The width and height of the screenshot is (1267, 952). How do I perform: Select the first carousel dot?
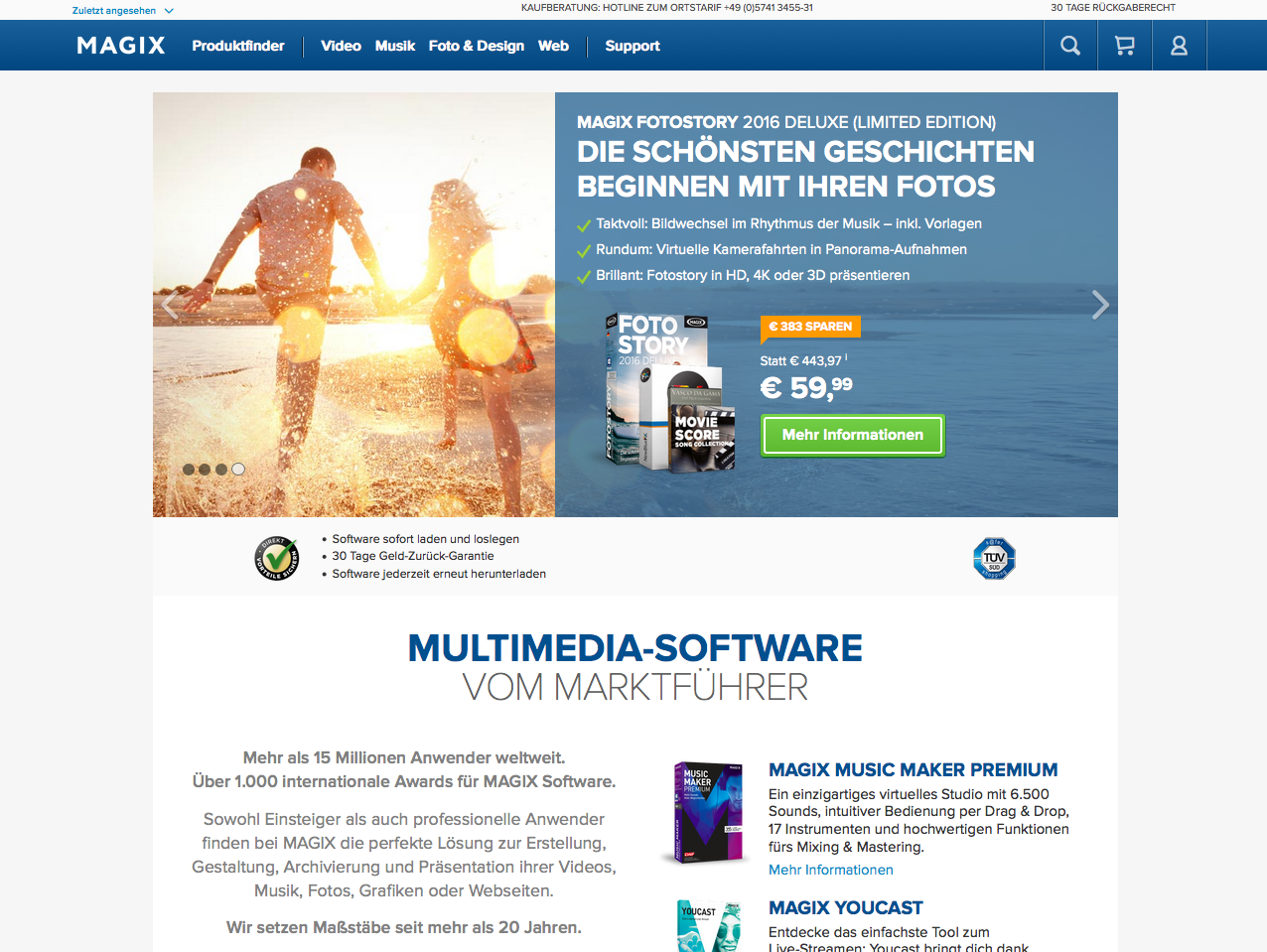coord(189,470)
